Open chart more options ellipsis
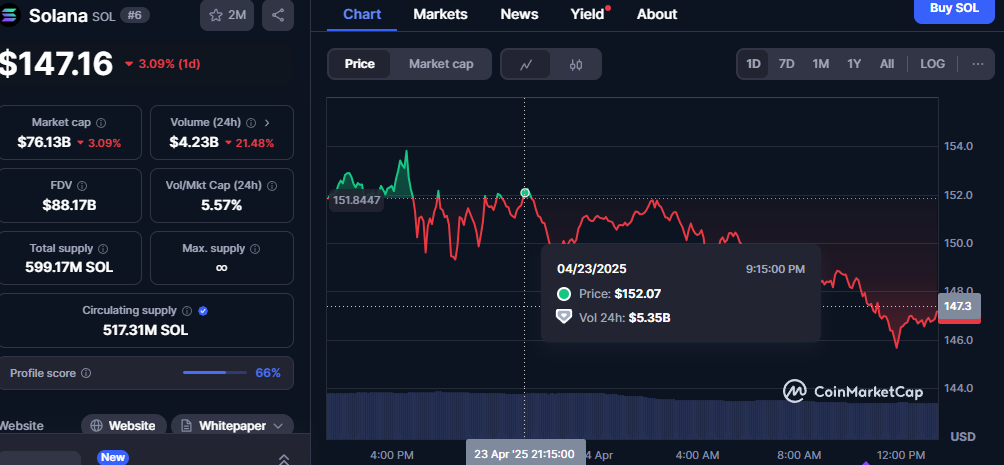 tap(978, 64)
